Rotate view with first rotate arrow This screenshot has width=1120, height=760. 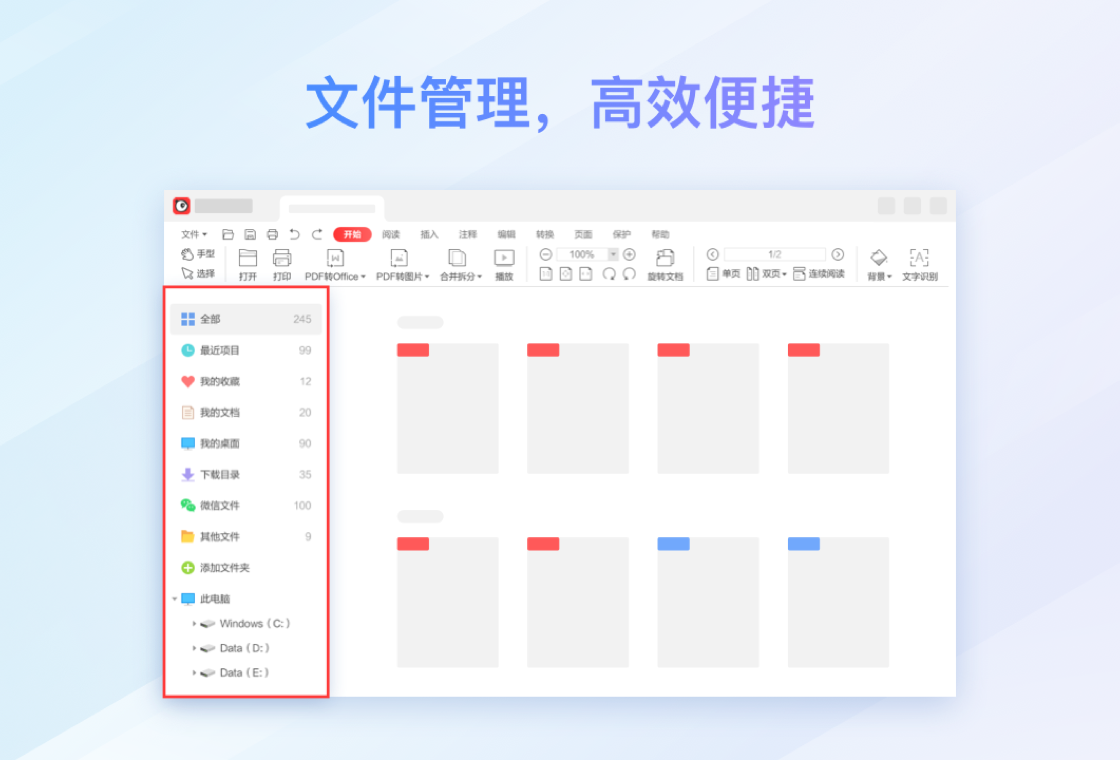pyautogui.click(x=609, y=274)
